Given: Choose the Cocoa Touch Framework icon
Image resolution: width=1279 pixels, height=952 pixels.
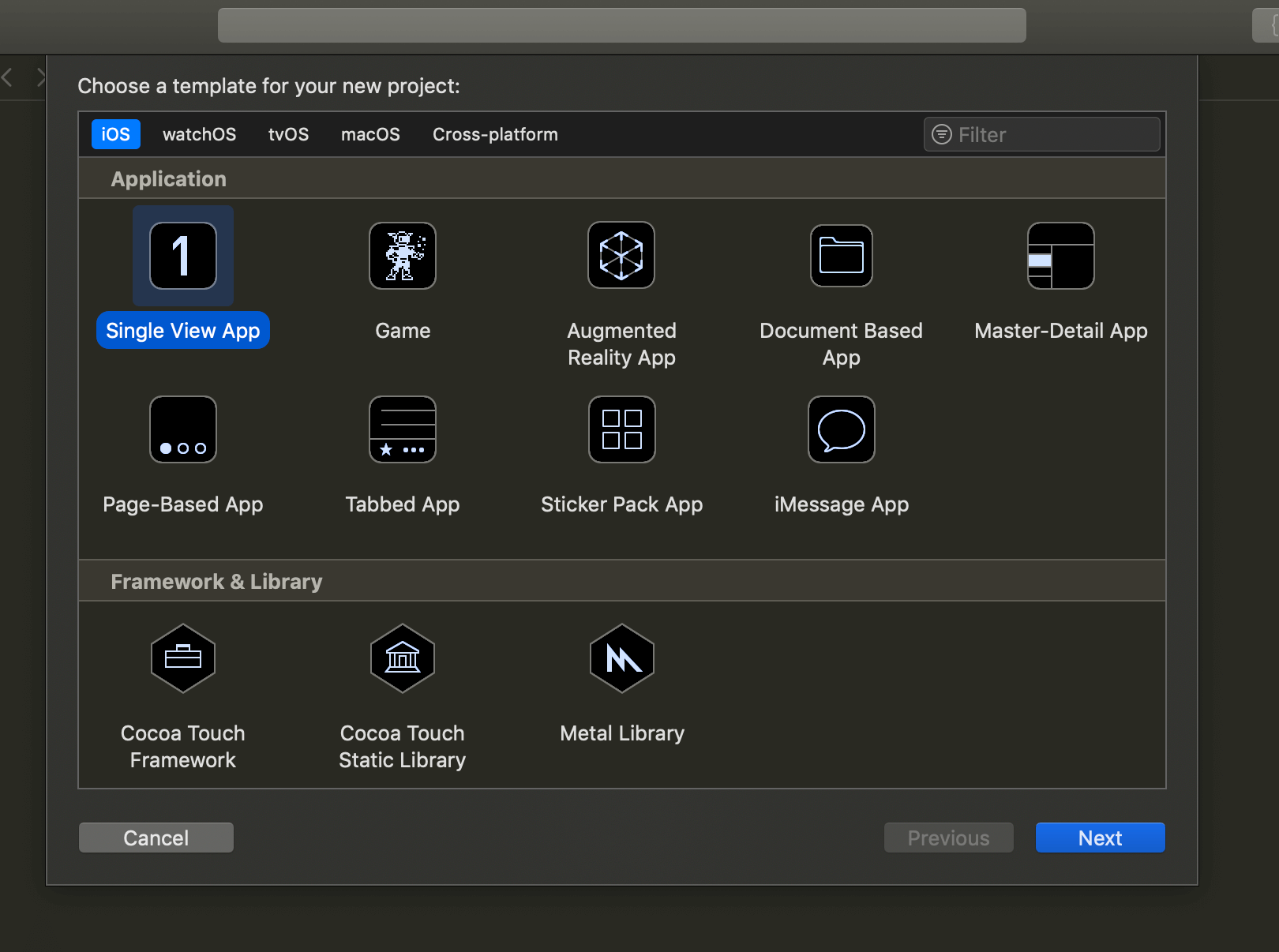Looking at the screenshot, I should coord(183,658).
